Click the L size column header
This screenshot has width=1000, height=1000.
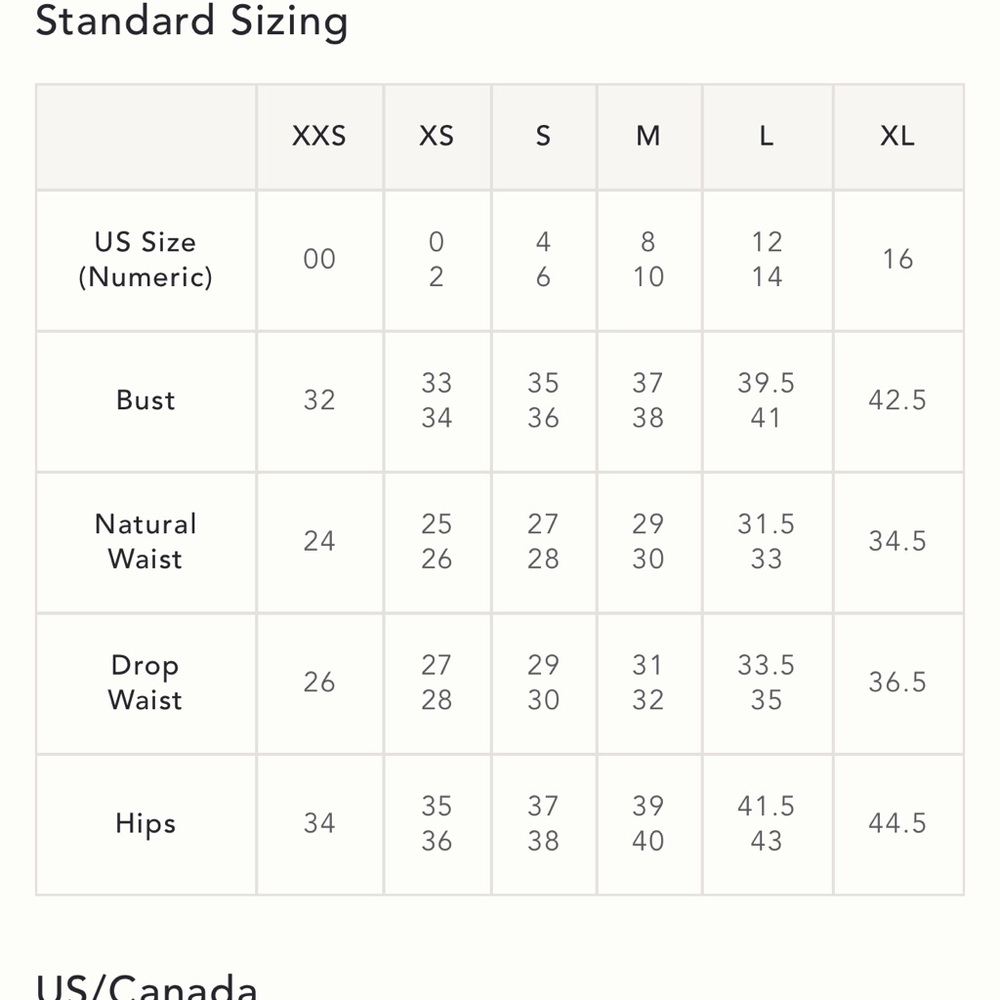coord(767,136)
